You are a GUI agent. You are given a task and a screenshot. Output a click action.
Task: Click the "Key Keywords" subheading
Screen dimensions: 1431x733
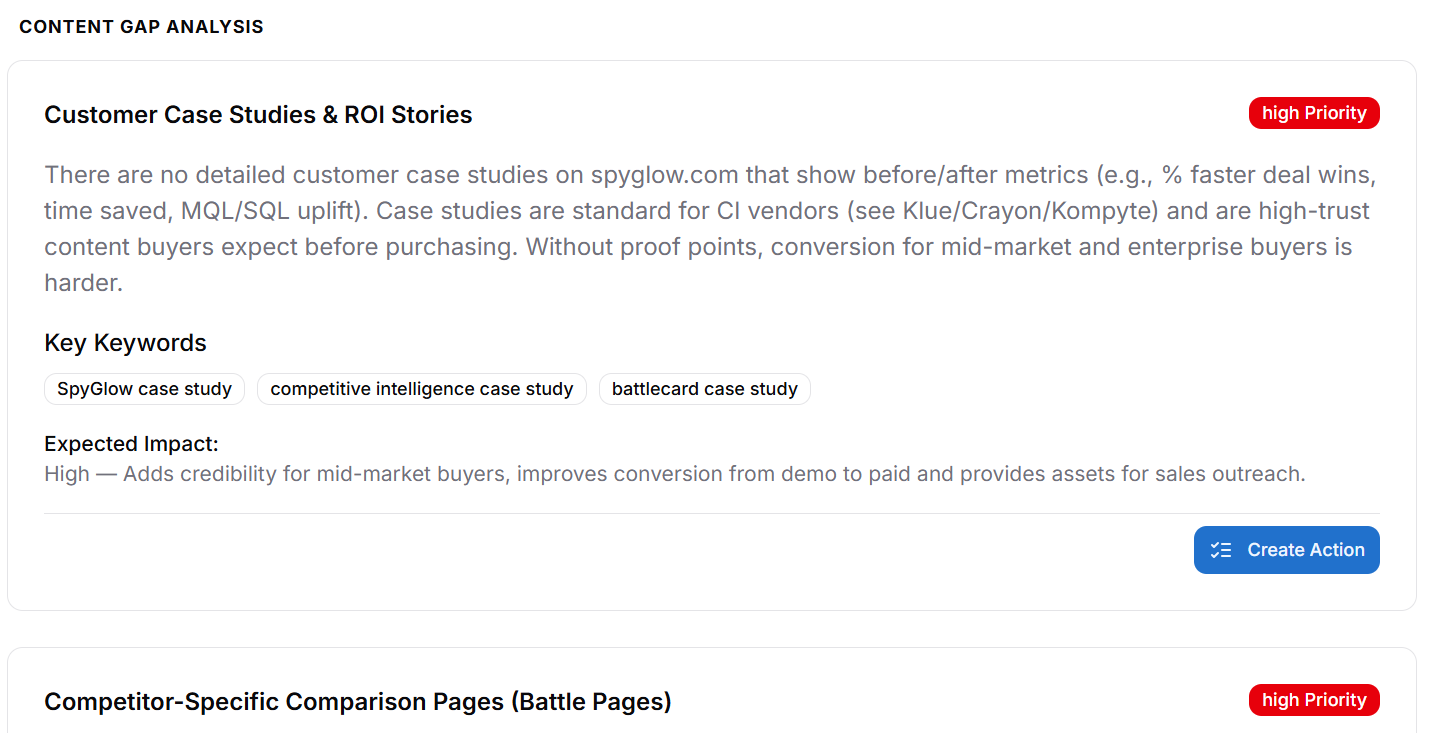125,342
